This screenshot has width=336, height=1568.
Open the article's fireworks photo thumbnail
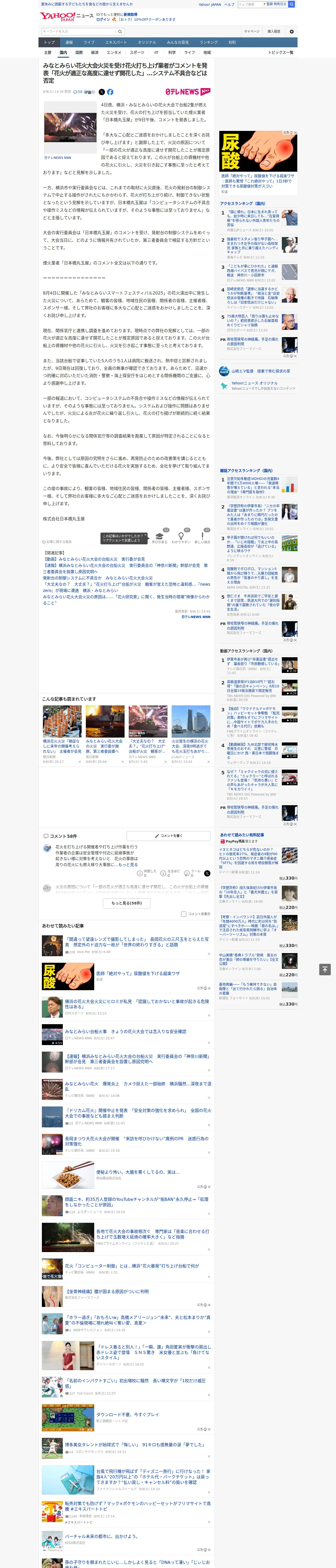[70, 127]
